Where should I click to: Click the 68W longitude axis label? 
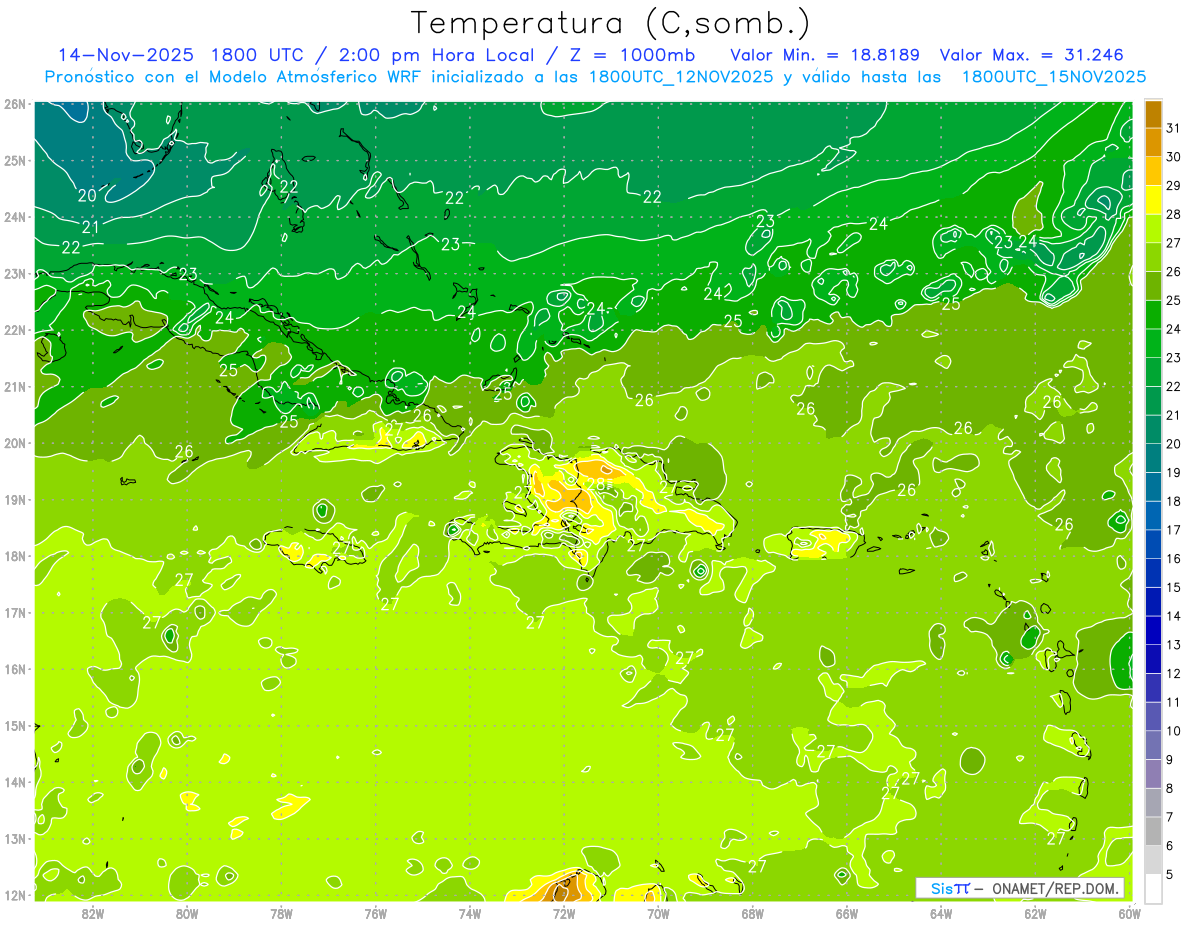(x=753, y=913)
